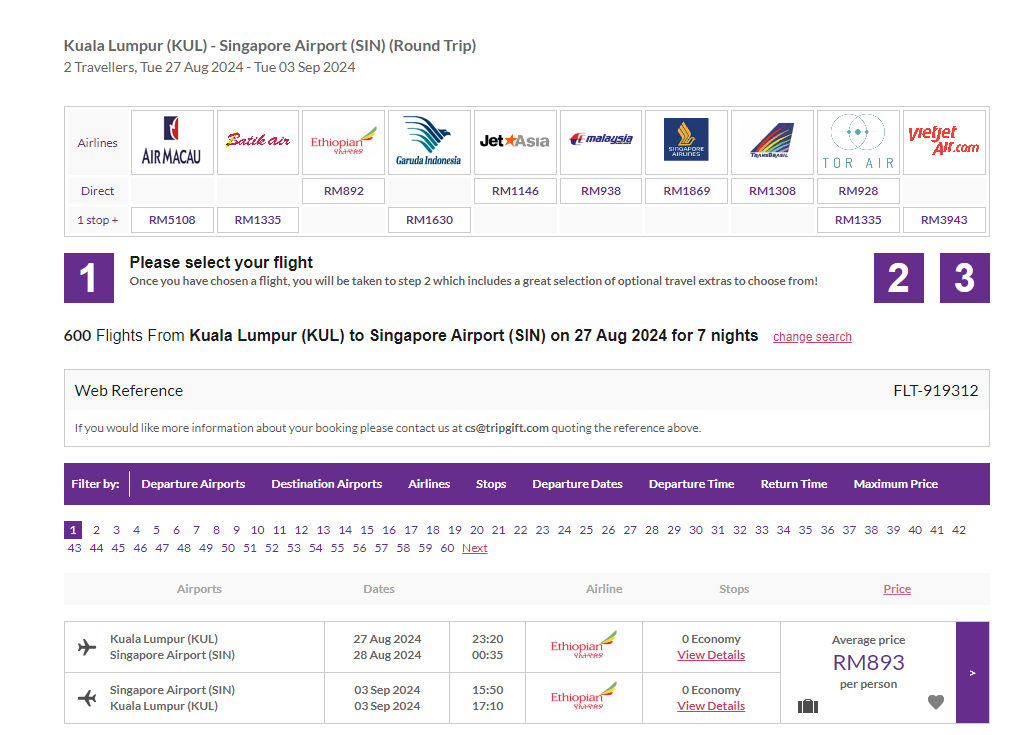Go to step 3 box

(x=965, y=278)
